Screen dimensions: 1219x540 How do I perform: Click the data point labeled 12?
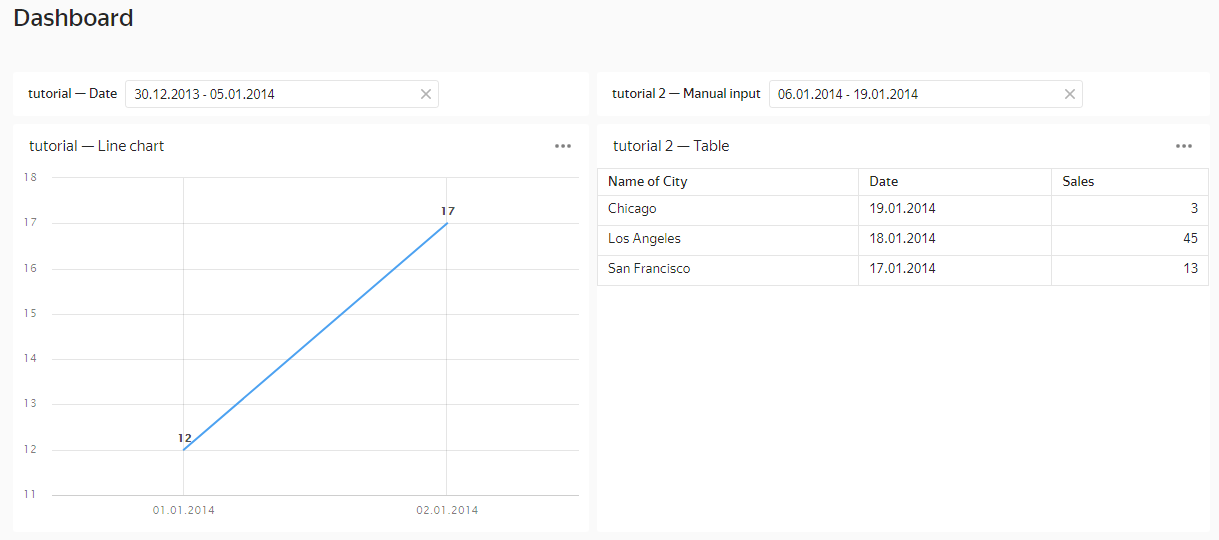(x=184, y=450)
